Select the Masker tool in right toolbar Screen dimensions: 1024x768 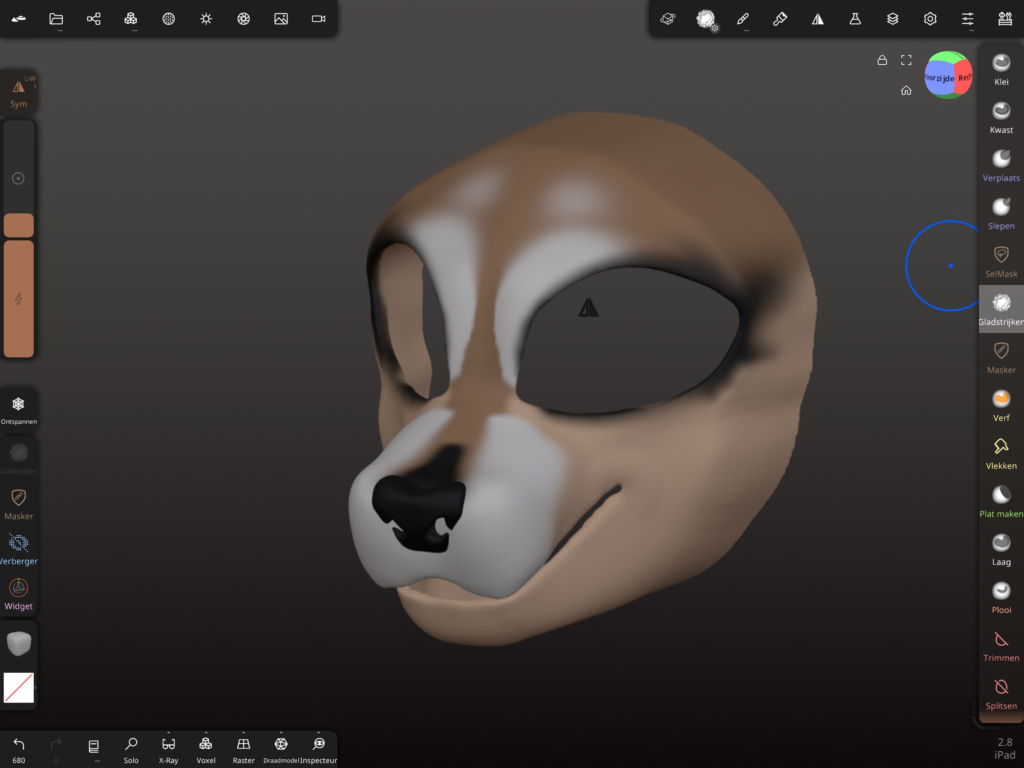[1000, 357]
